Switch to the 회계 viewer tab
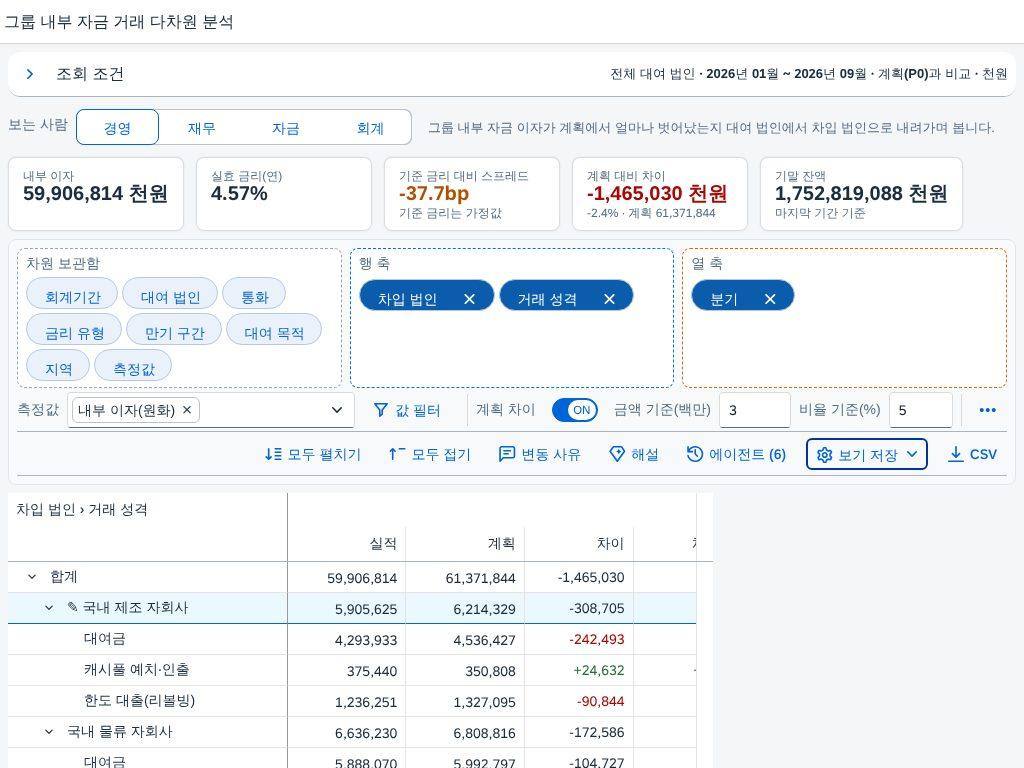 tap(370, 127)
